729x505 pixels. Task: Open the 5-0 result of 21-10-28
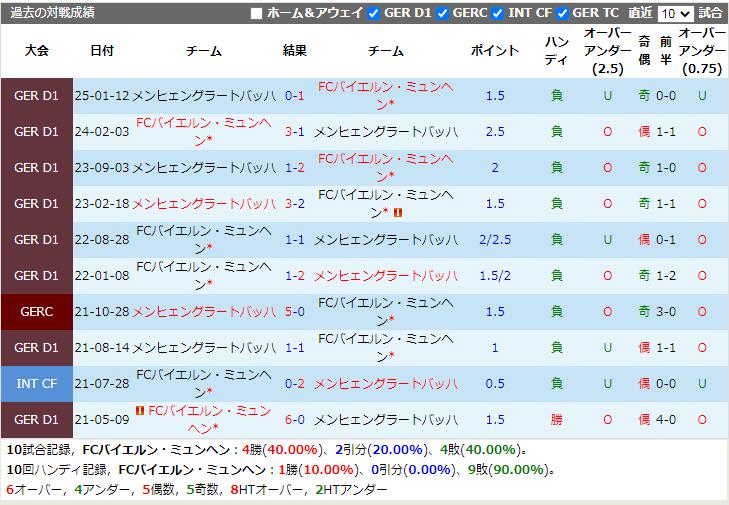tap(295, 312)
